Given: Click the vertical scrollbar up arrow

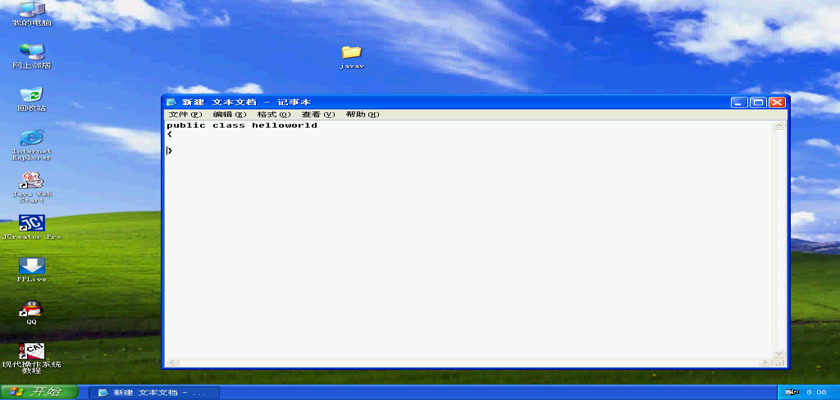Looking at the screenshot, I should (x=779, y=126).
